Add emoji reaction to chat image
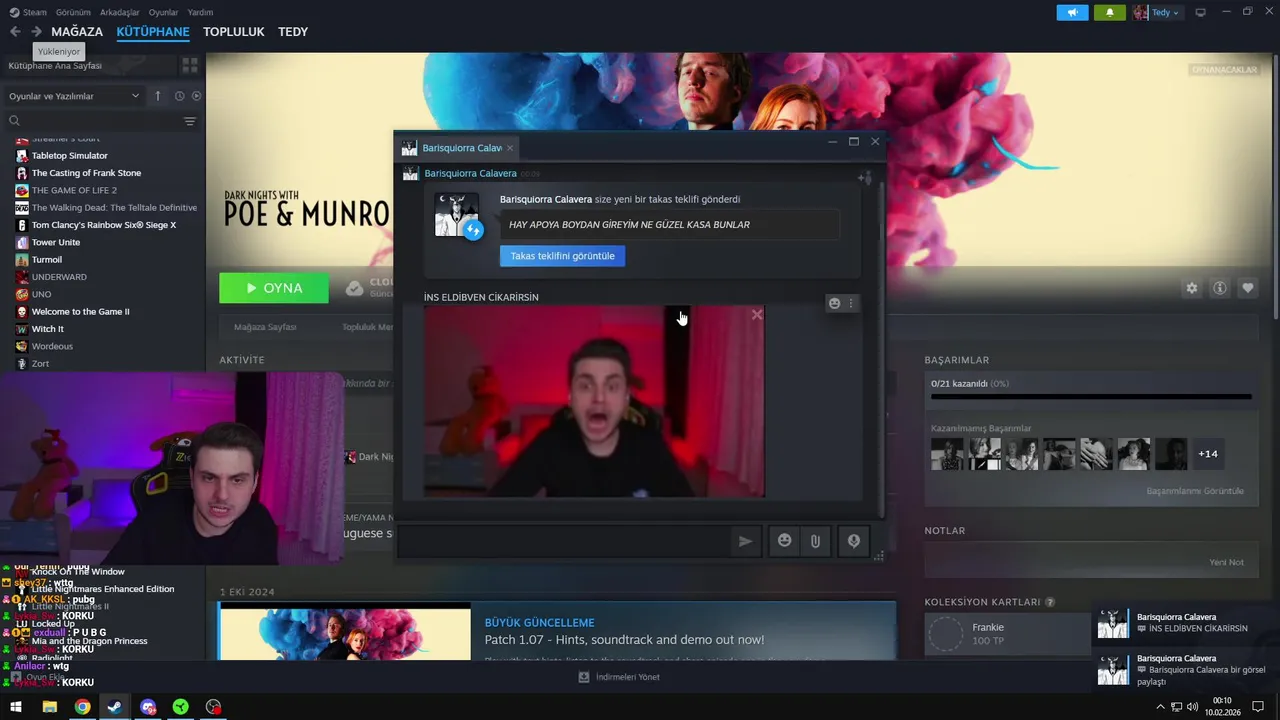The height and width of the screenshot is (720, 1280). (x=834, y=304)
